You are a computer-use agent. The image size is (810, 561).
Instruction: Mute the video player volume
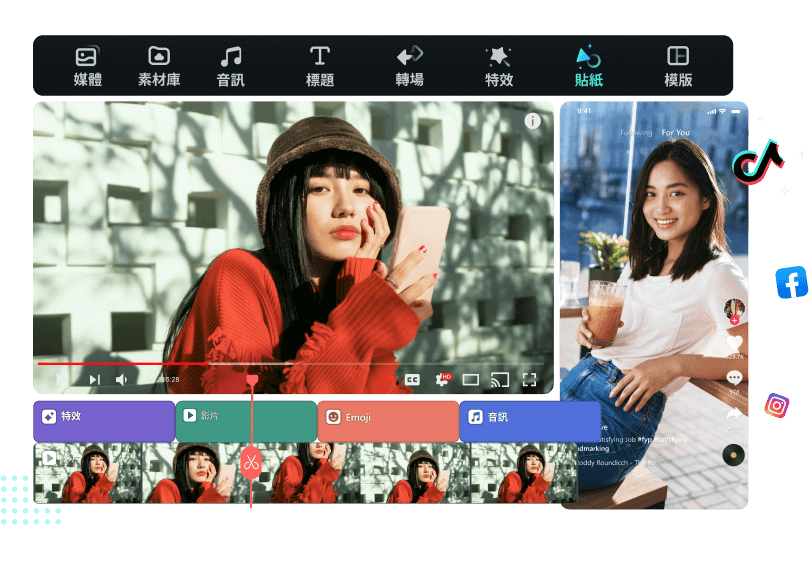[121, 380]
